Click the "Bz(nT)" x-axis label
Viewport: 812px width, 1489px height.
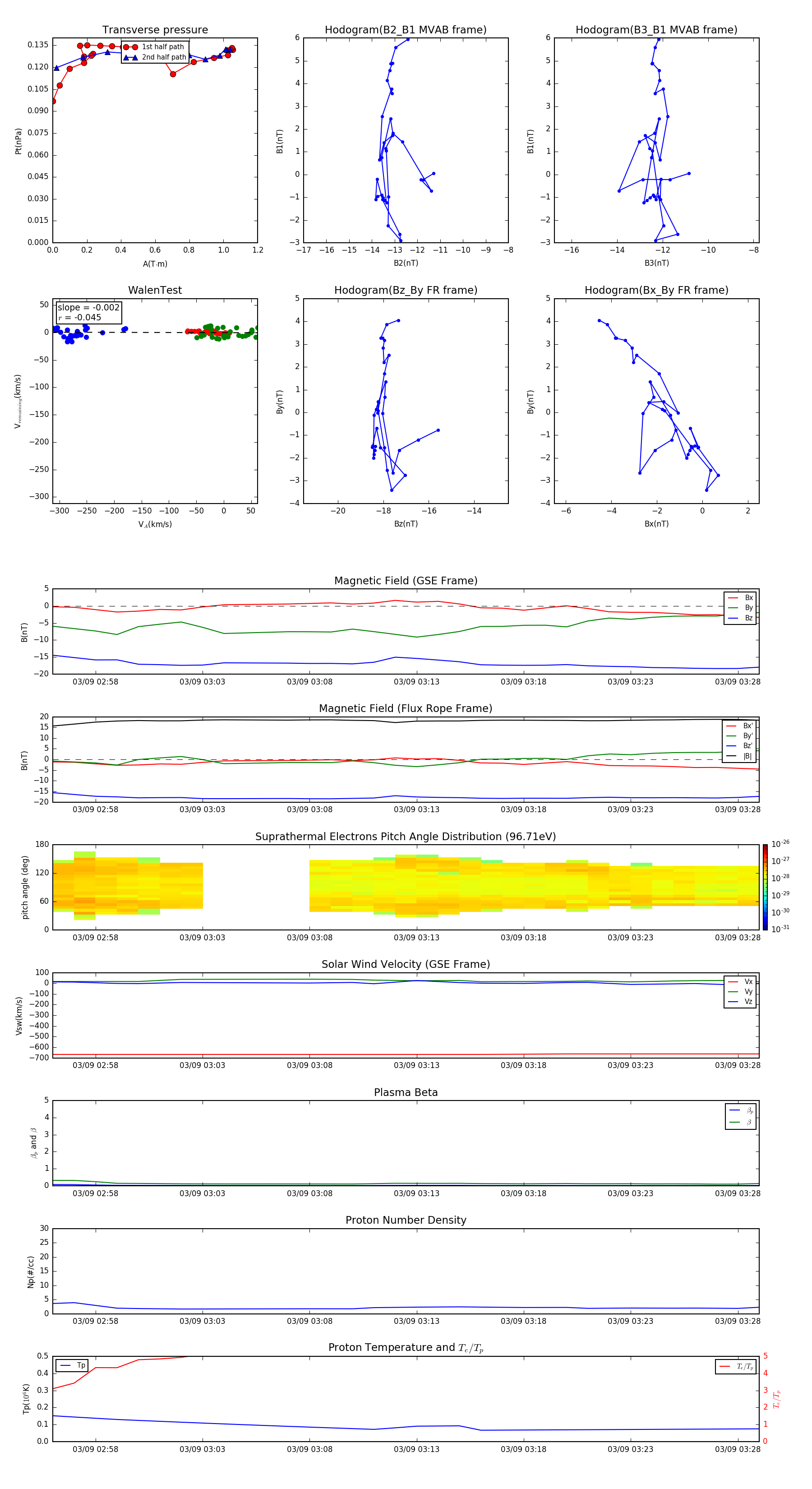(x=406, y=524)
